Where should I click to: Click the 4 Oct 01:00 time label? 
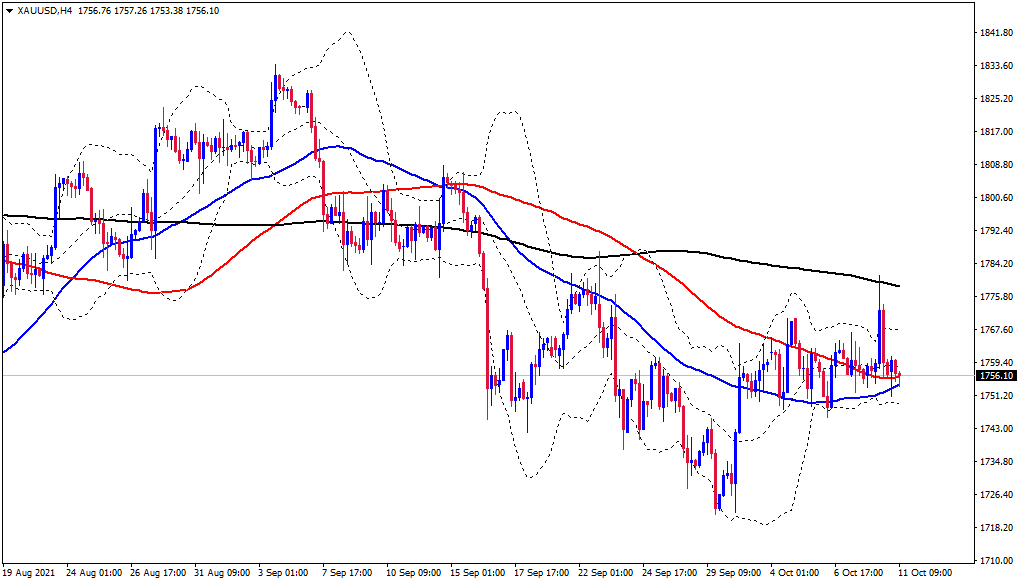pos(796,573)
